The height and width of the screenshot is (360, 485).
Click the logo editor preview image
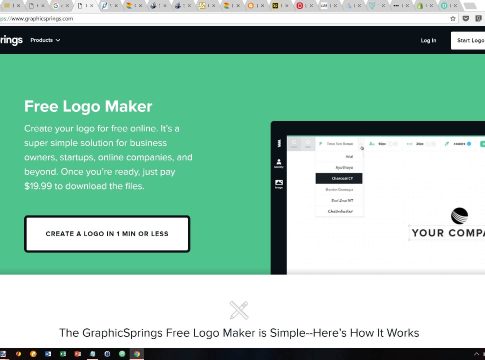click(x=378, y=198)
